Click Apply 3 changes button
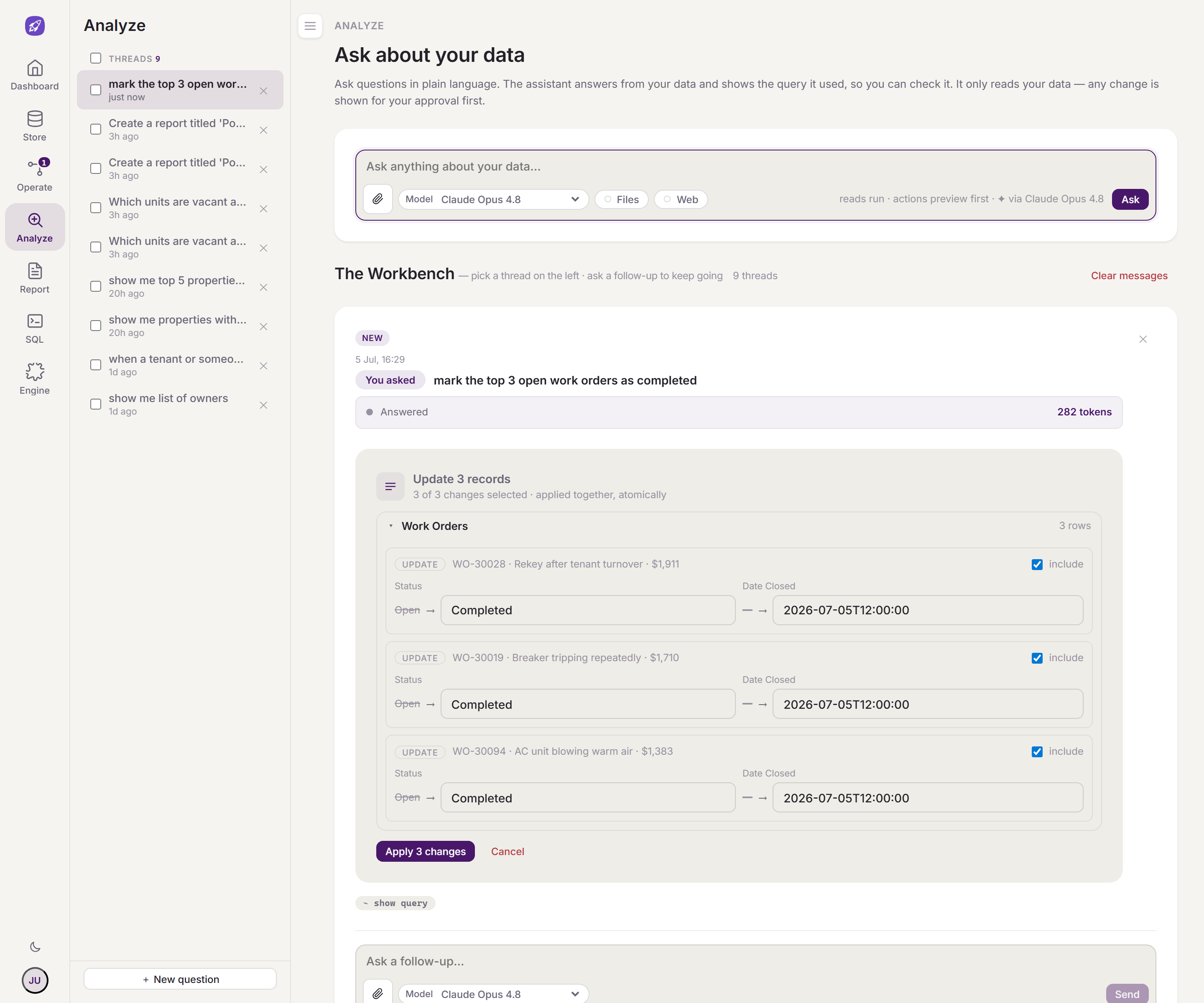The height and width of the screenshot is (1003, 1204). [x=426, y=851]
